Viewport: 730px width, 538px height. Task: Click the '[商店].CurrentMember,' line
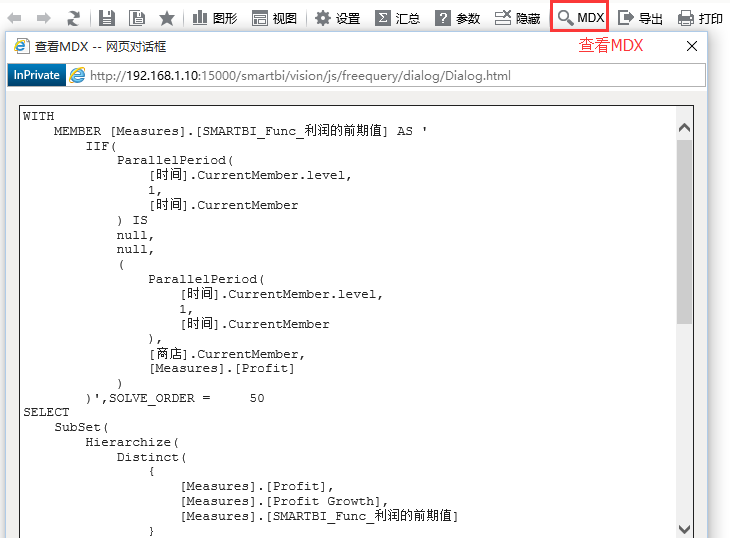[x=227, y=354]
